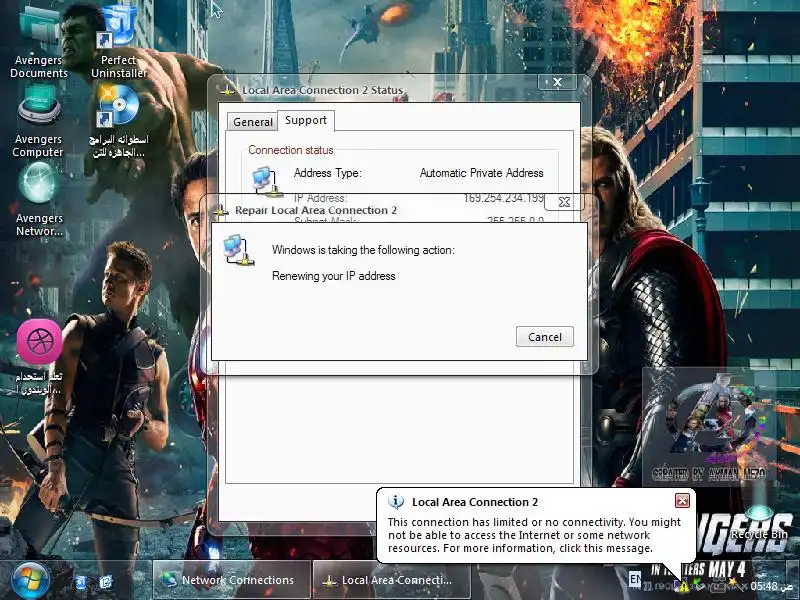Click the Status window title bar icon
This screenshot has width=800, height=600.
[x=228, y=91]
